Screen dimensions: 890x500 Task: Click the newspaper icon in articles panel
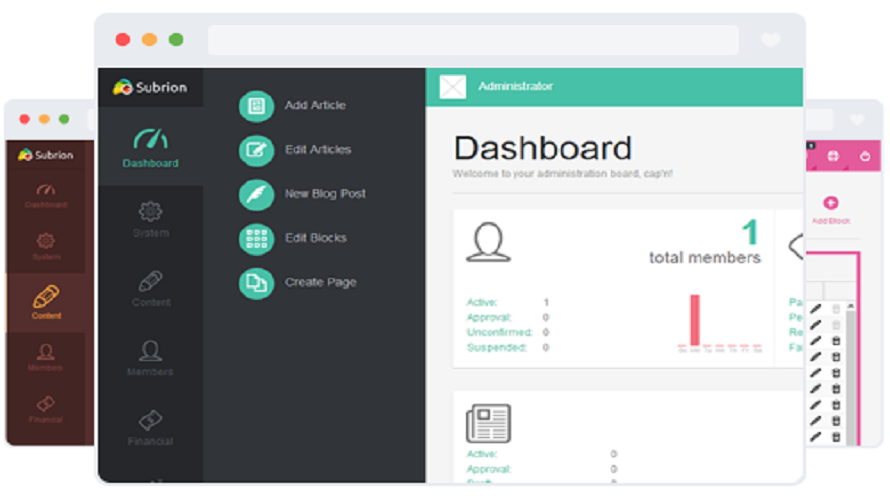488,423
